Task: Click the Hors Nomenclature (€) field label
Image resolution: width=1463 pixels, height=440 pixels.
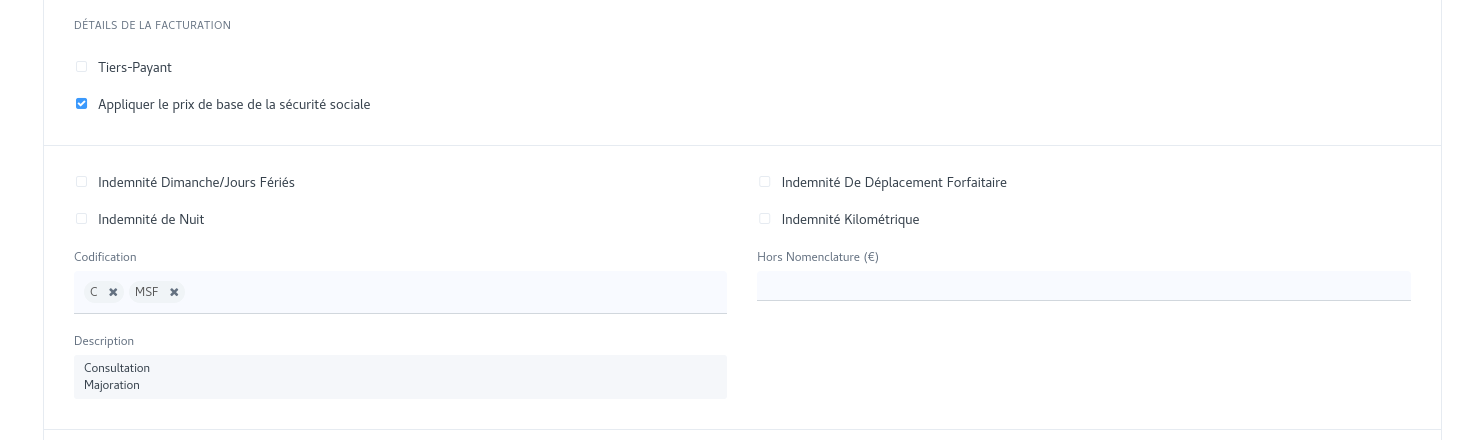Action: point(817,257)
